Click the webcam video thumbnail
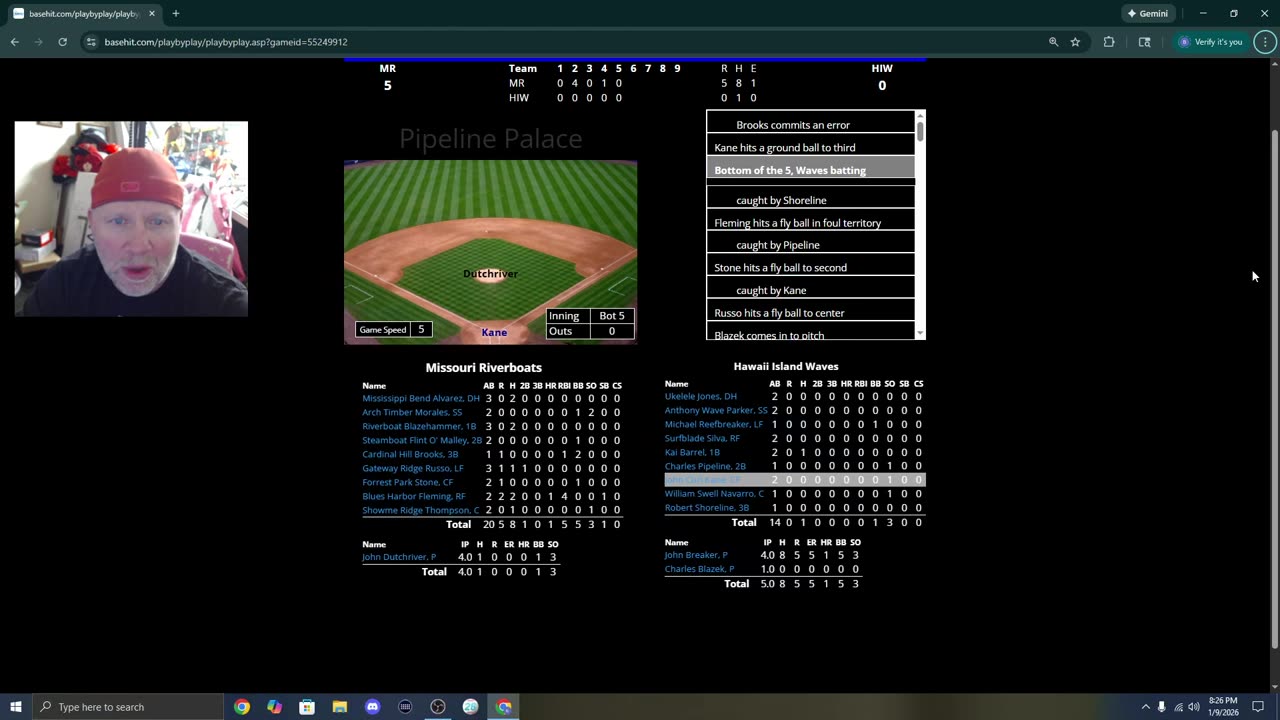The width and height of the screenshot is (1280, 720). tap(131, 219)
